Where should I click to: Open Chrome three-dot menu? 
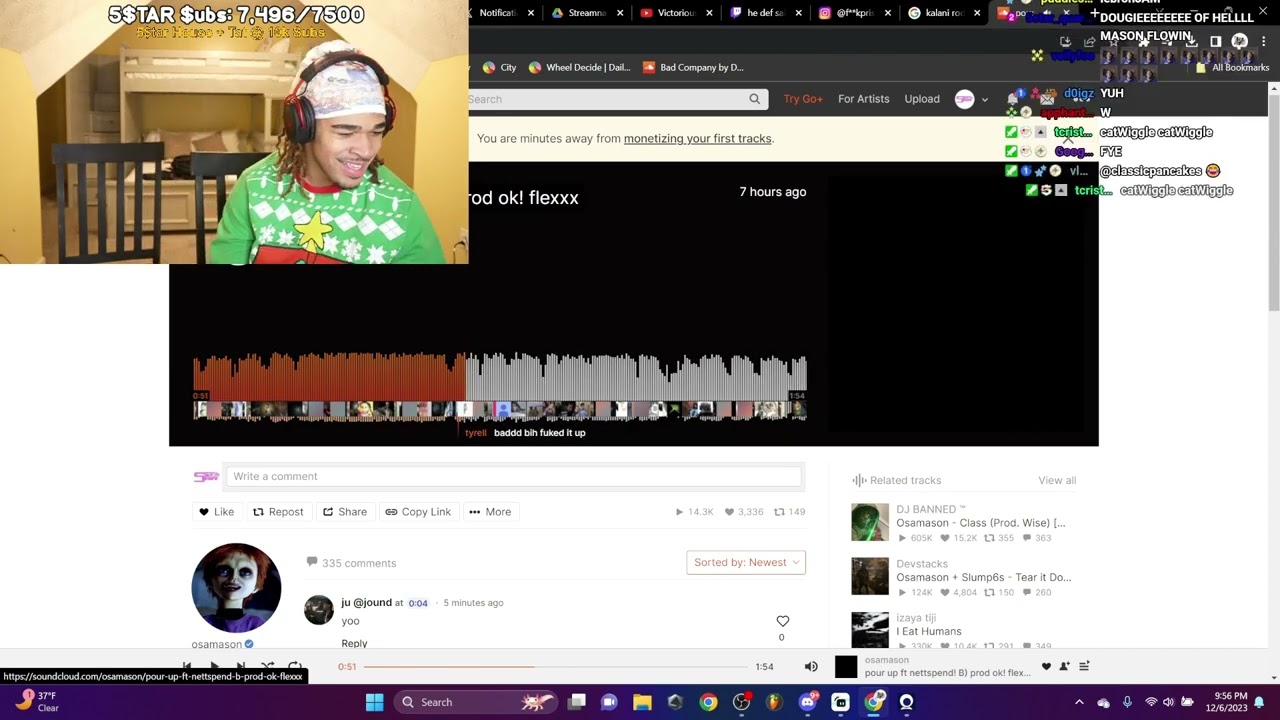click(1263, 41)
